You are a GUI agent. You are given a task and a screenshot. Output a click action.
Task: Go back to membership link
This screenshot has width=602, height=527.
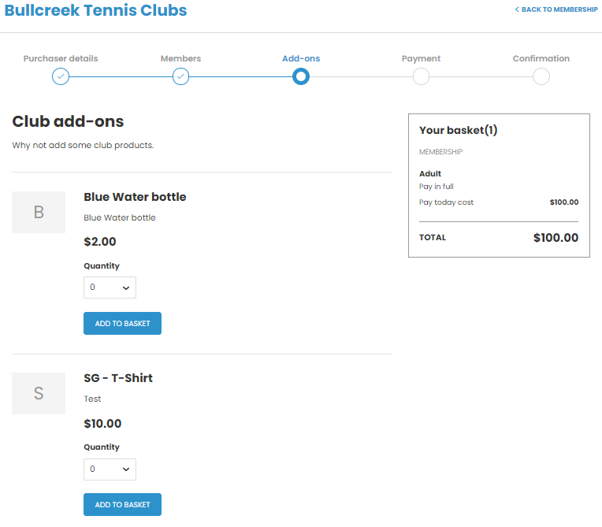tap(556, 9)
